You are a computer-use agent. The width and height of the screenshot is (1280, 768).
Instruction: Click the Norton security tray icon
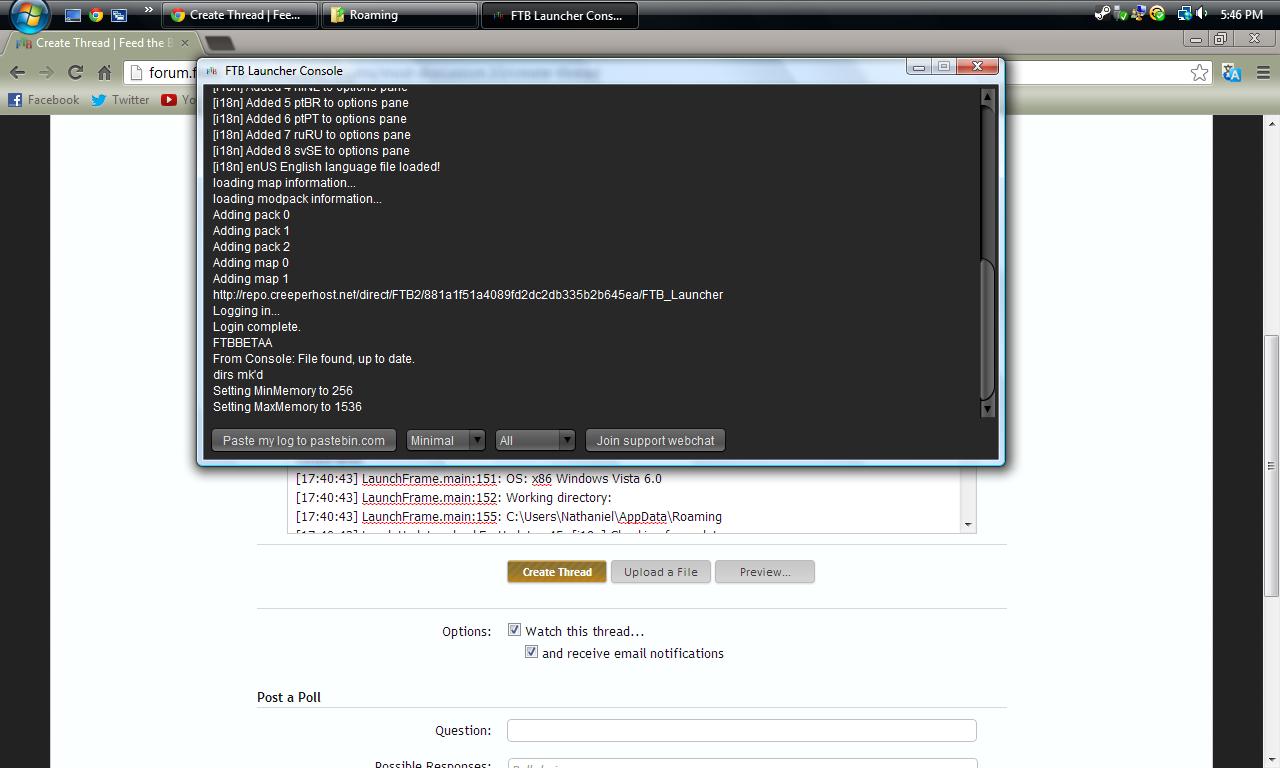pos(1157,14)
